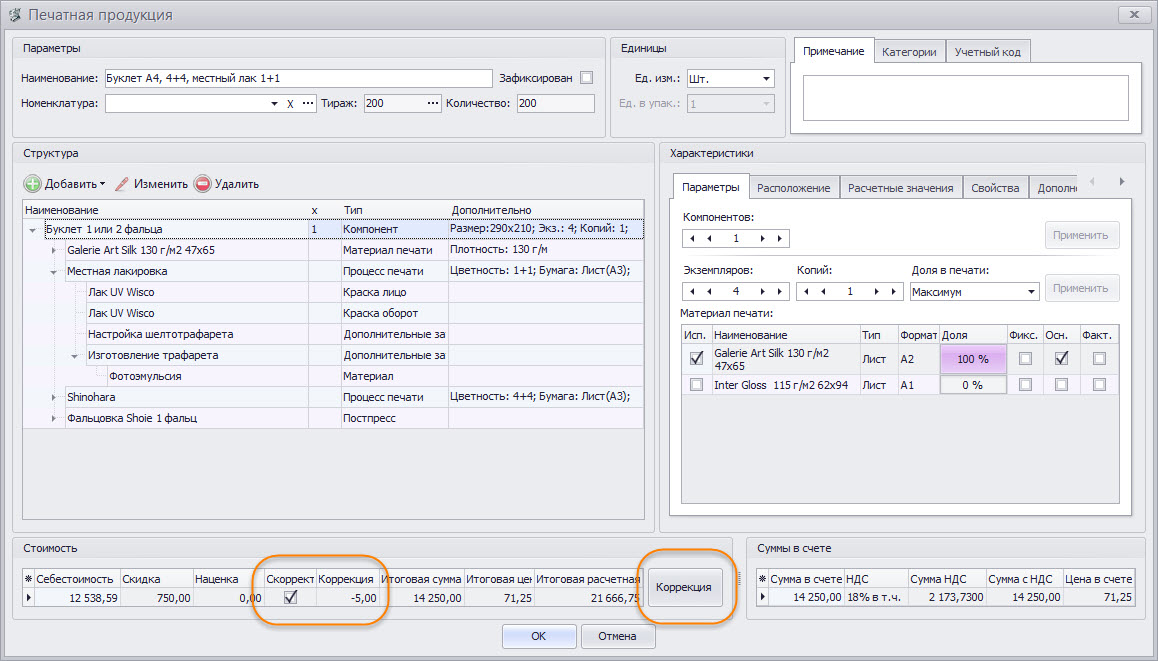Screen dimensions: 1158x661
Task: Open the Расчетные значения tab
Action: pos(900,188)
